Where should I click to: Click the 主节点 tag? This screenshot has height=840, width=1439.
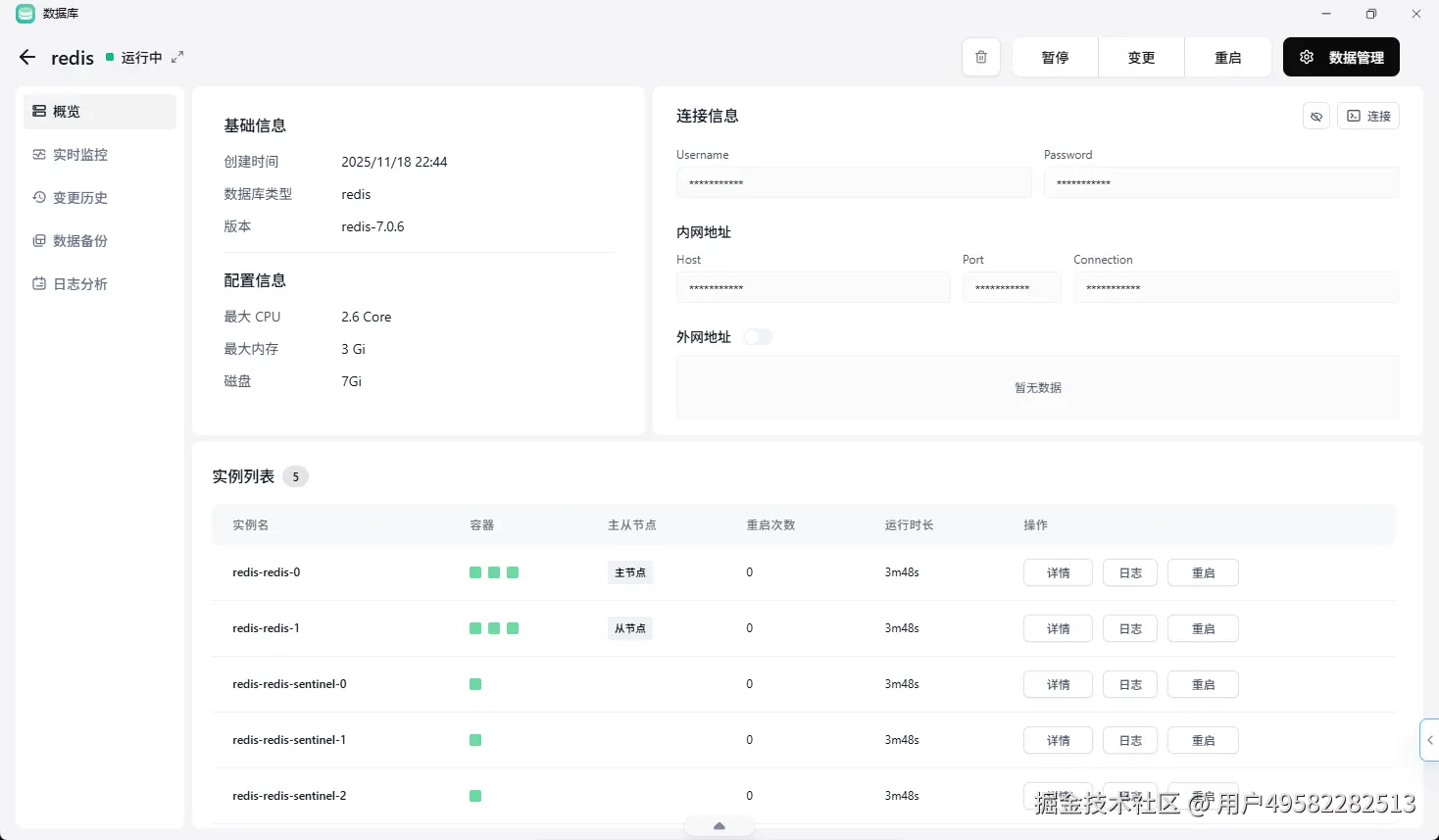(630, 572)
